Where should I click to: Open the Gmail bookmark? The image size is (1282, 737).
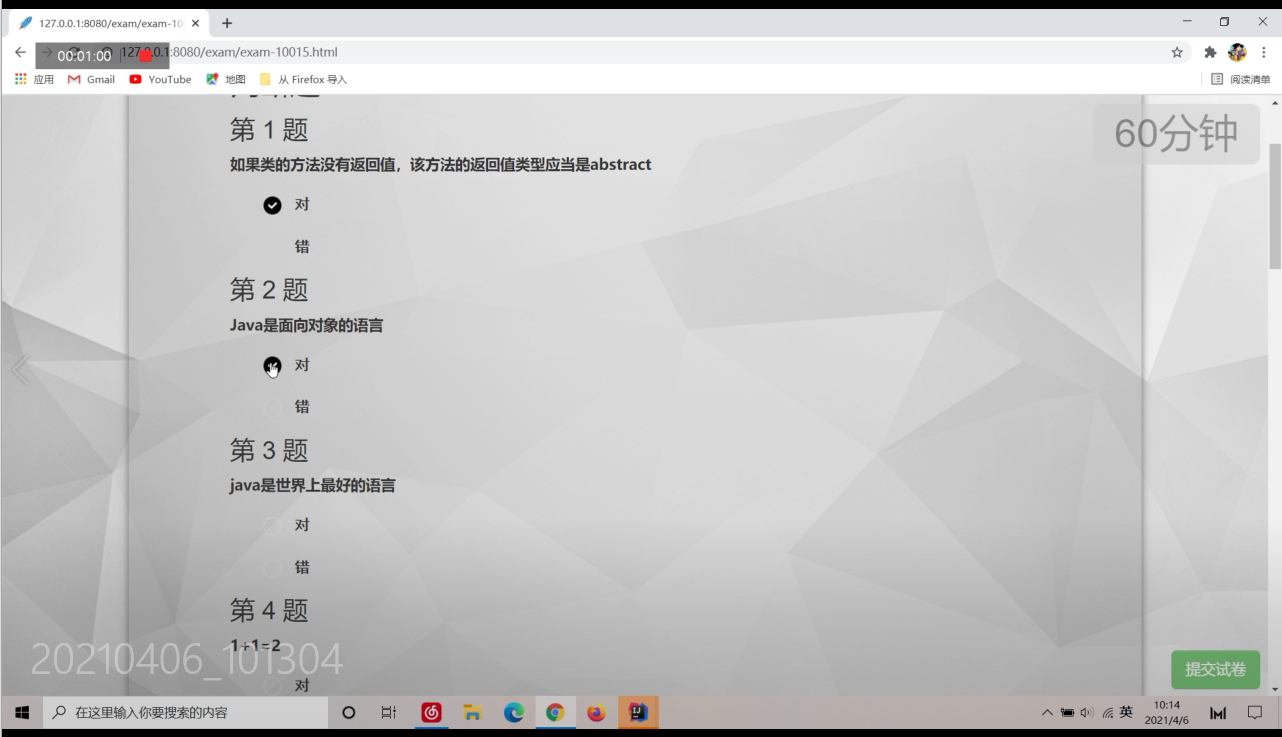point(91,80)
